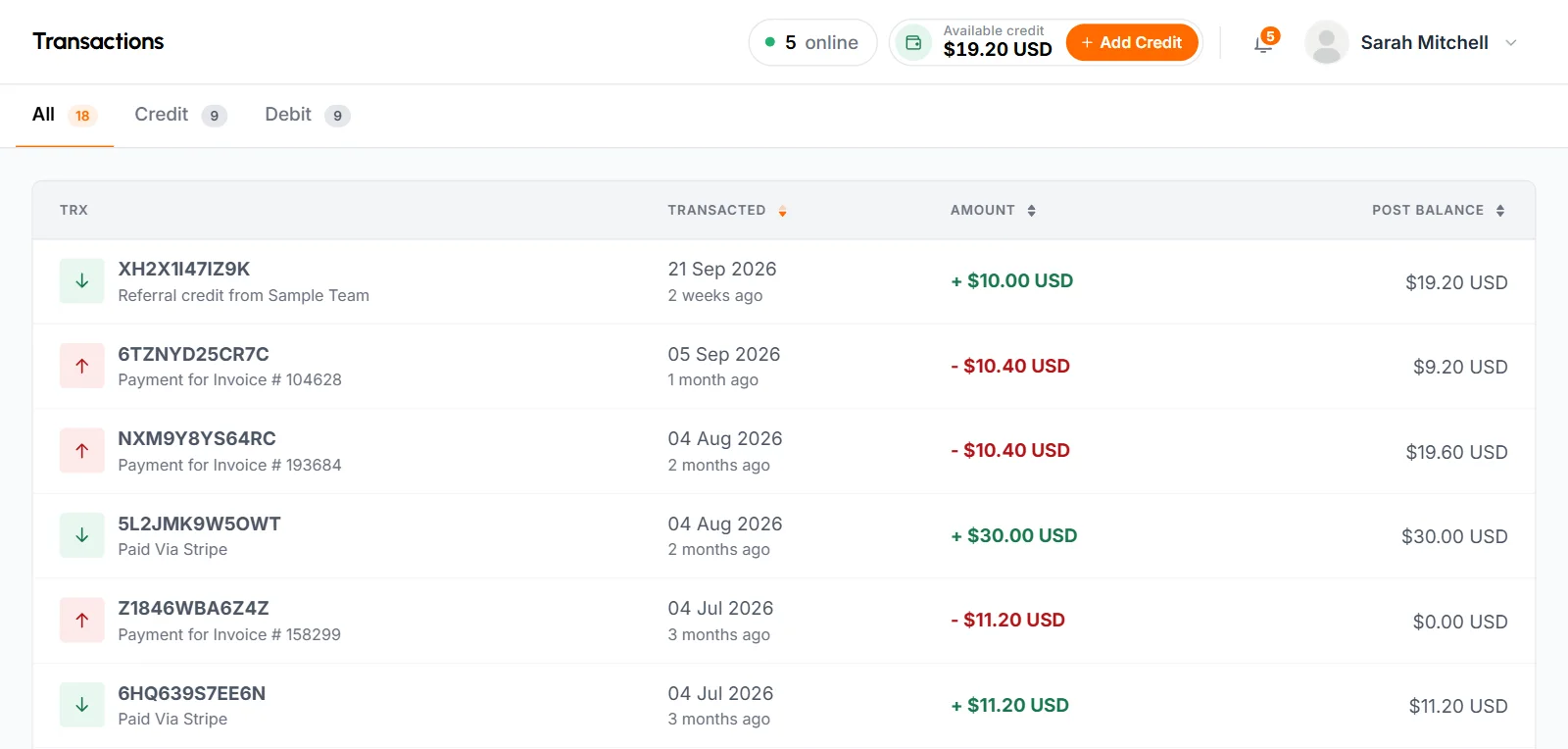Switch to the All transactions tab
The image size is (1568, 749).
(65, 116)
